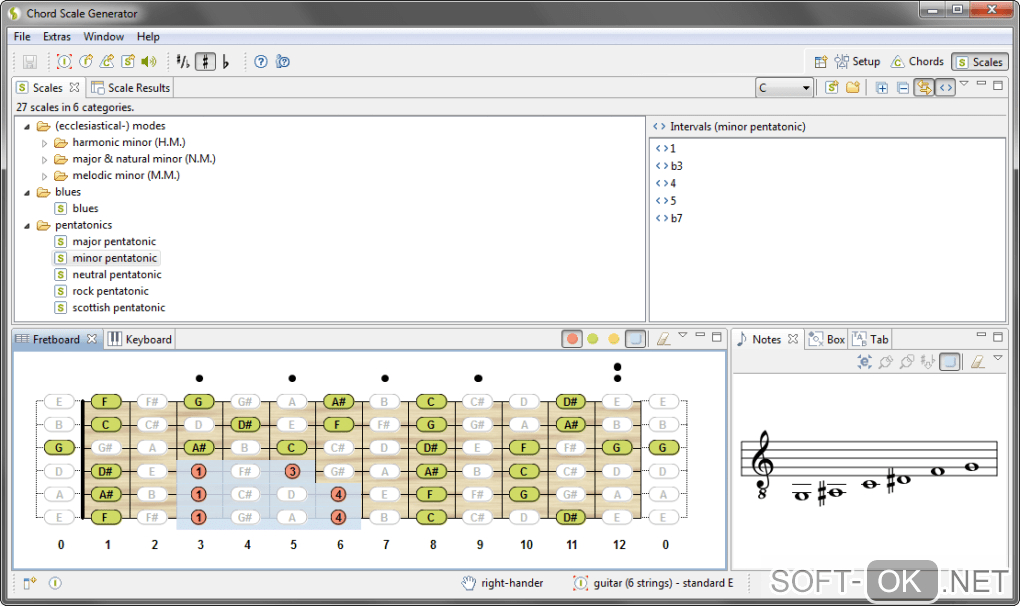1020x606 pixels.
Task: Open the help question mark icon
Action: (x=261, y=62)
